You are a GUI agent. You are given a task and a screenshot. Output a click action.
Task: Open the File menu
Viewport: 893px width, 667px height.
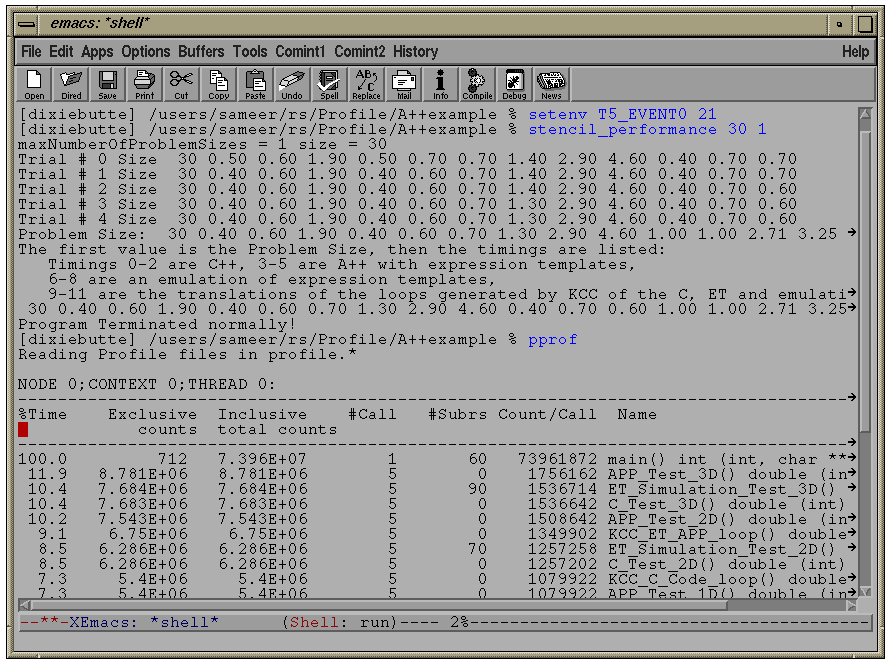[31, 52]
